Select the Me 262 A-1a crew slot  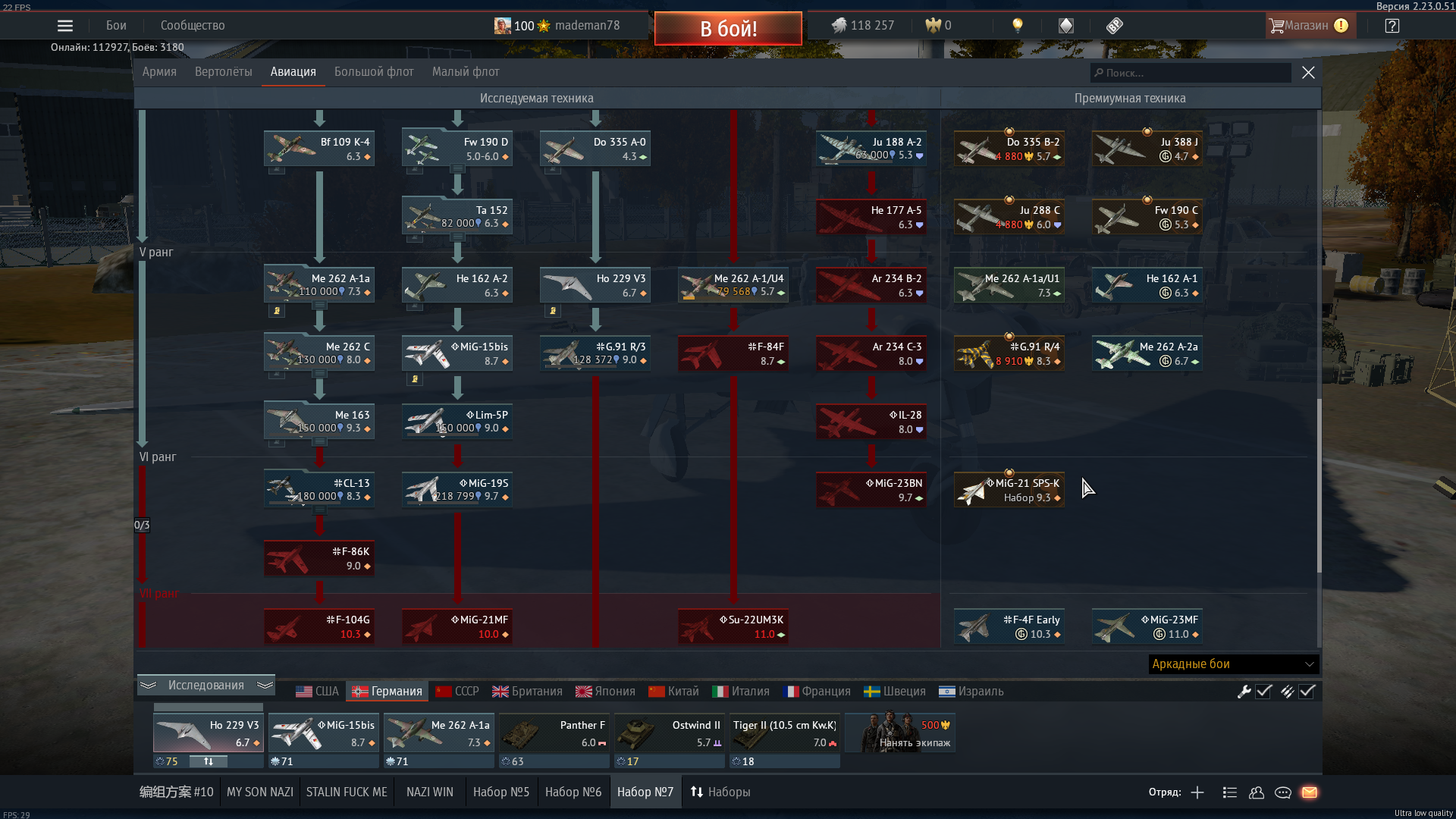439,733
